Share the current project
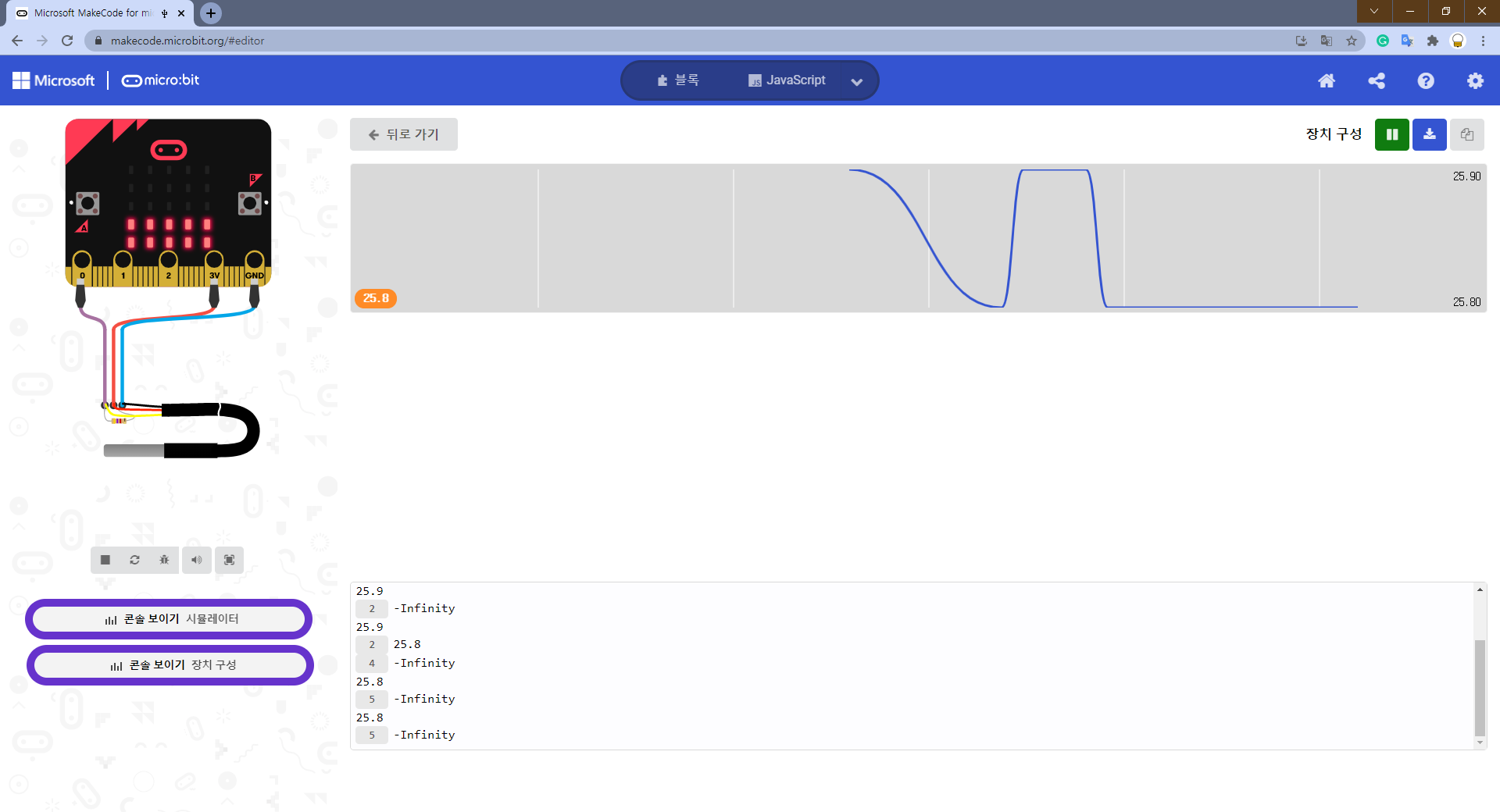Viewport: 1500px width, 812px height. (1377, 80)
